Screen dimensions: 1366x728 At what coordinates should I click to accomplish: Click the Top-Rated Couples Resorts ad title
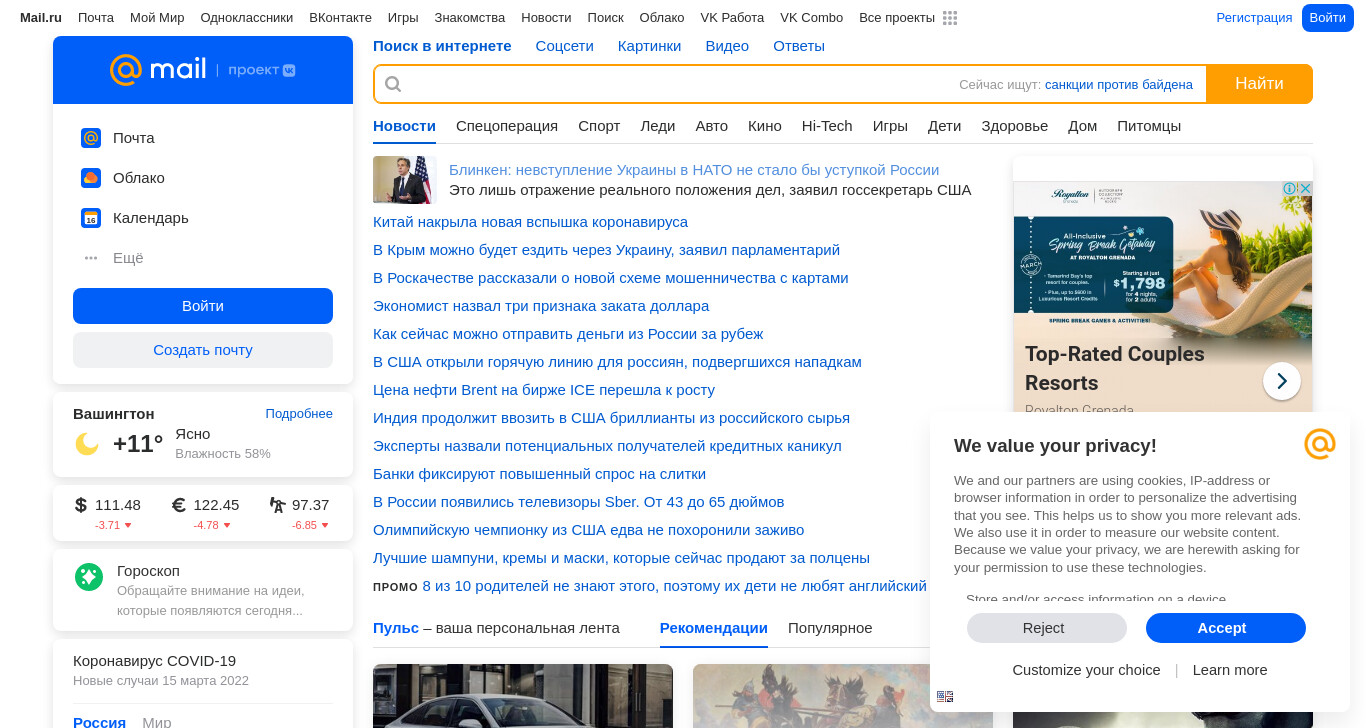click(x=1115, y=368)
